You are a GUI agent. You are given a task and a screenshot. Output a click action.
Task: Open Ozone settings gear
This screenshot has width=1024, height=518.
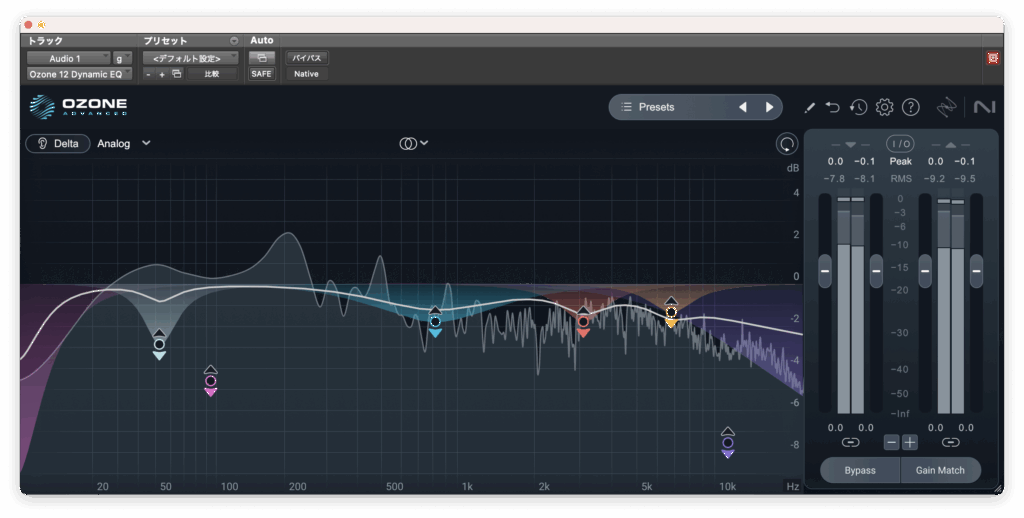884,107
